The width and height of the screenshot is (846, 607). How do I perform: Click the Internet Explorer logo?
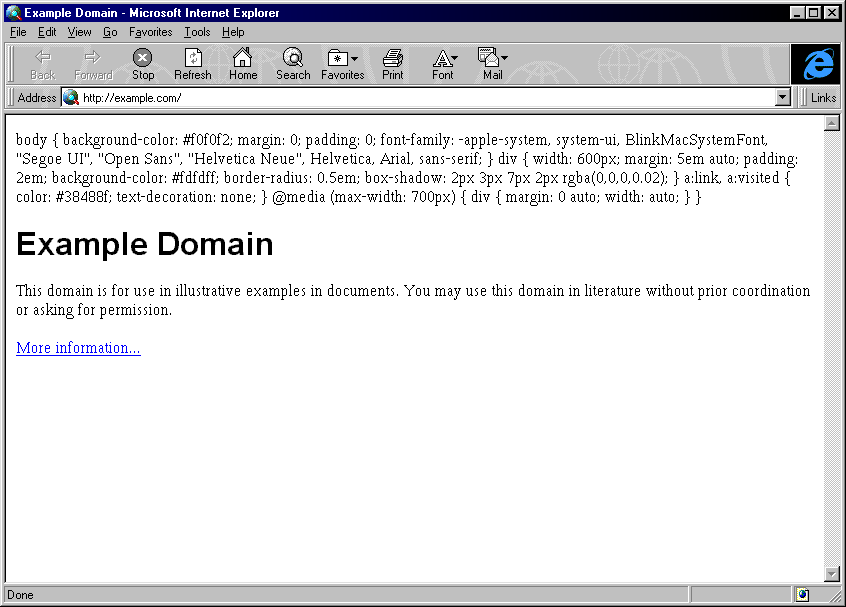817,64
